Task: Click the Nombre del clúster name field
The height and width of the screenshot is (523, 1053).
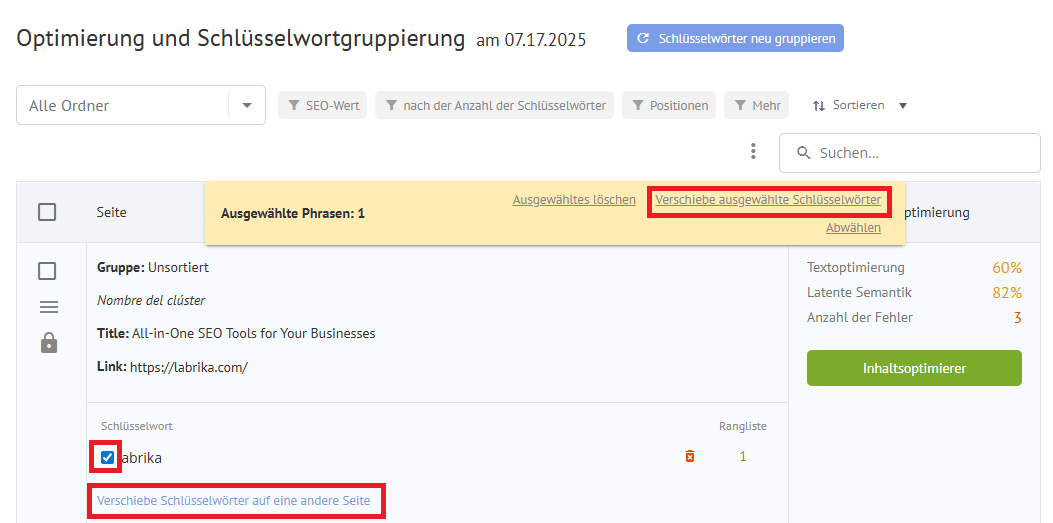Action: (151, 301)
